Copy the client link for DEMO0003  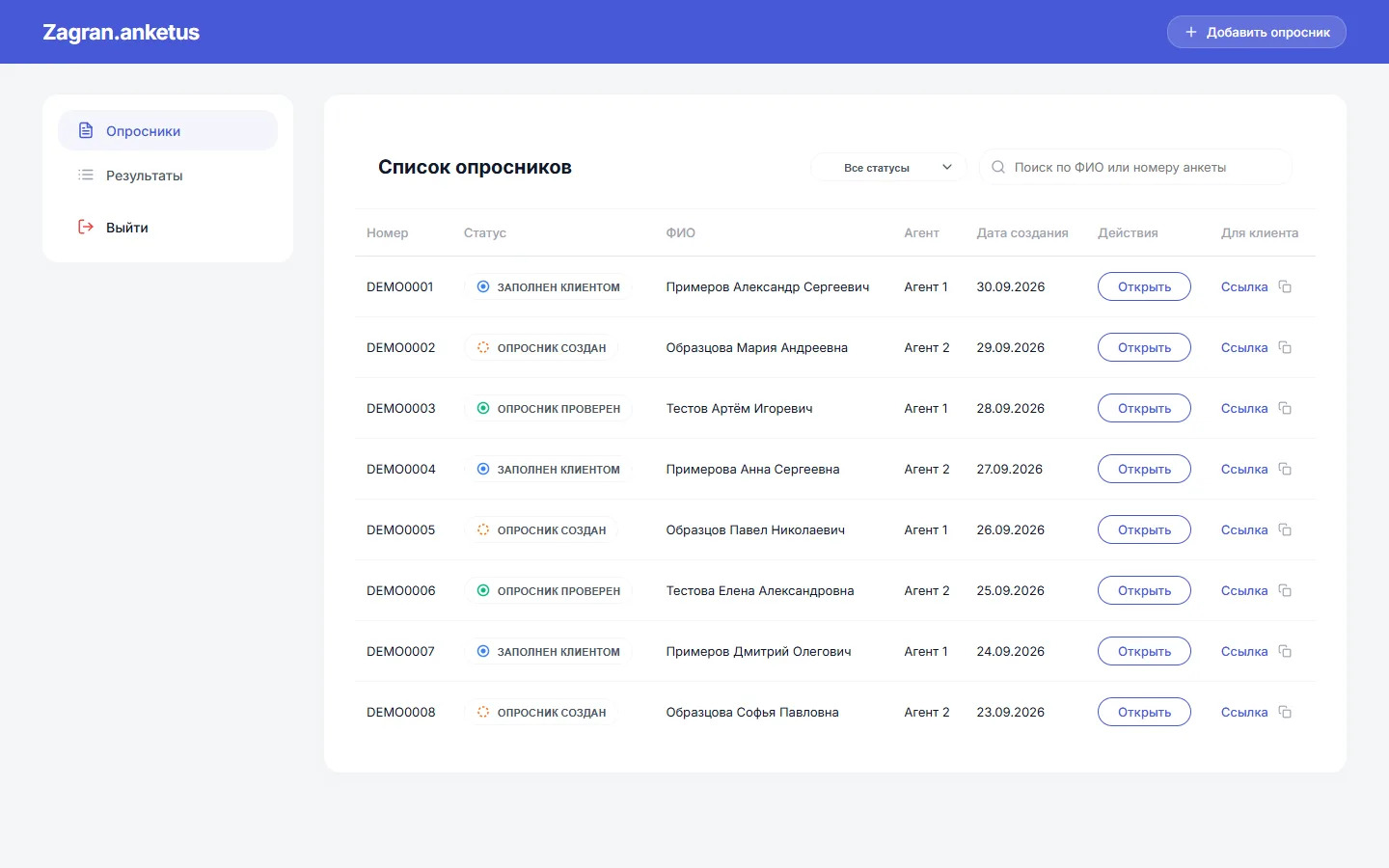click(1285, 408)
